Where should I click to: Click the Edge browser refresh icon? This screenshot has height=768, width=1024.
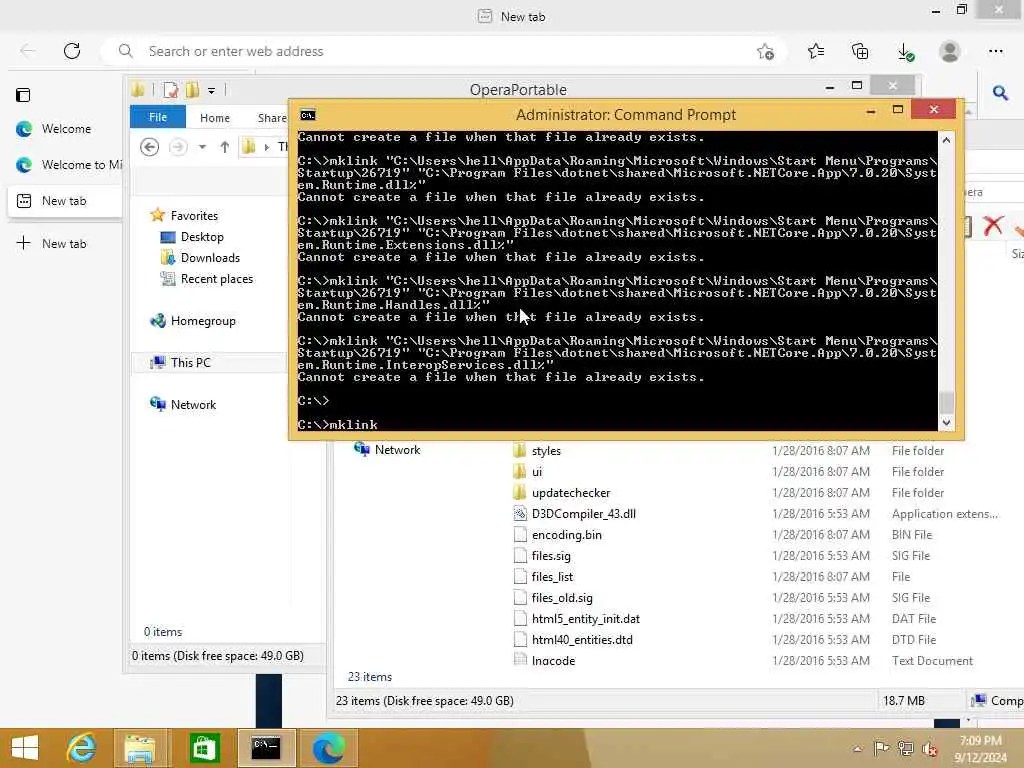point(72,51)
